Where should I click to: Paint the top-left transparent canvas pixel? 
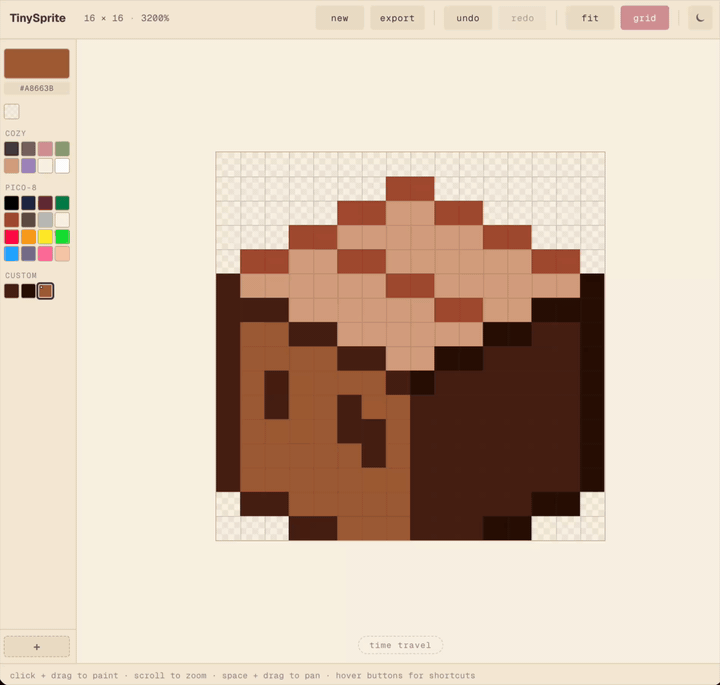[x=228, y=164]
